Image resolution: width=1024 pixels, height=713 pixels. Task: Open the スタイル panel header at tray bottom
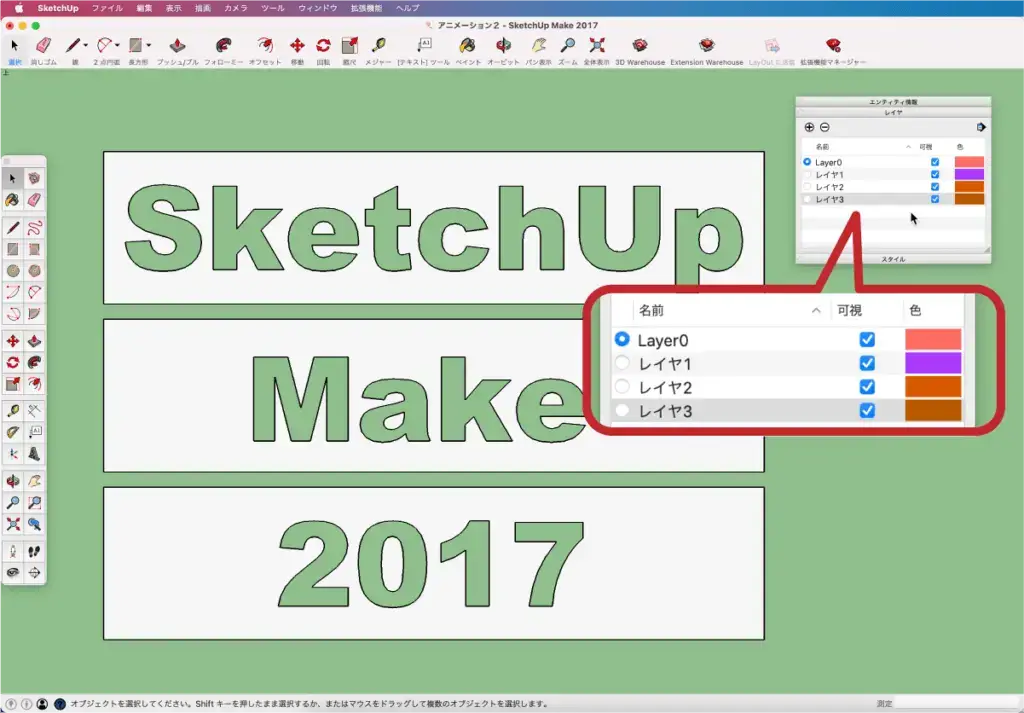[893, 259]
